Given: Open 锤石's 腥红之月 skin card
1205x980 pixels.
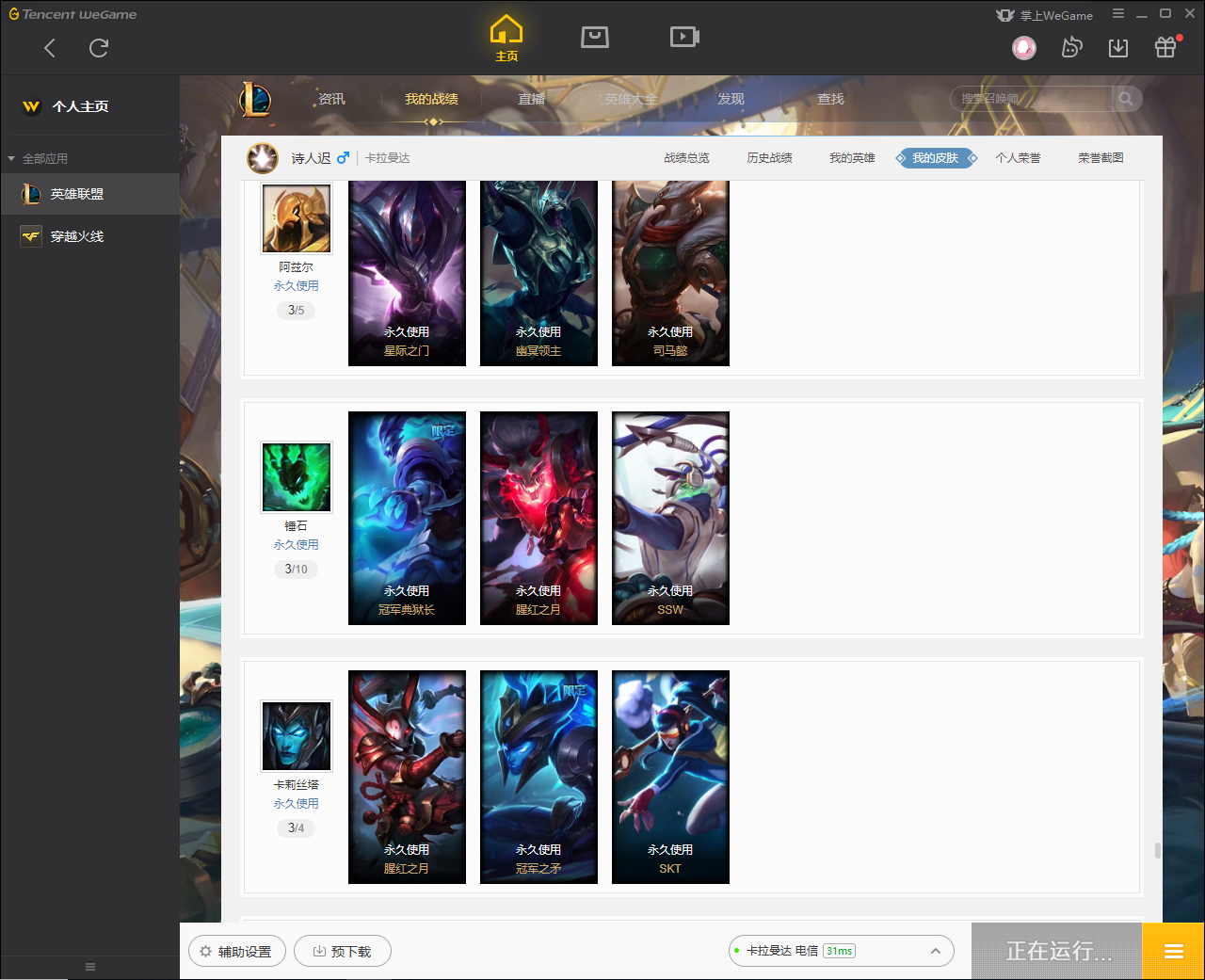Looking at the screenshot, I should click(x=538, y=518).
